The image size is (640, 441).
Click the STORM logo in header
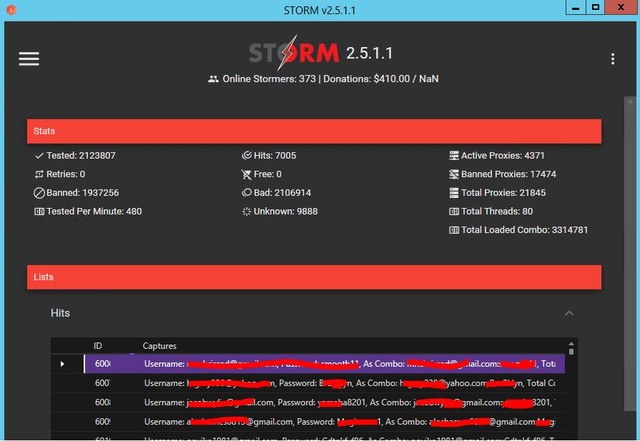pyautogui.click(x=294, y=53)
